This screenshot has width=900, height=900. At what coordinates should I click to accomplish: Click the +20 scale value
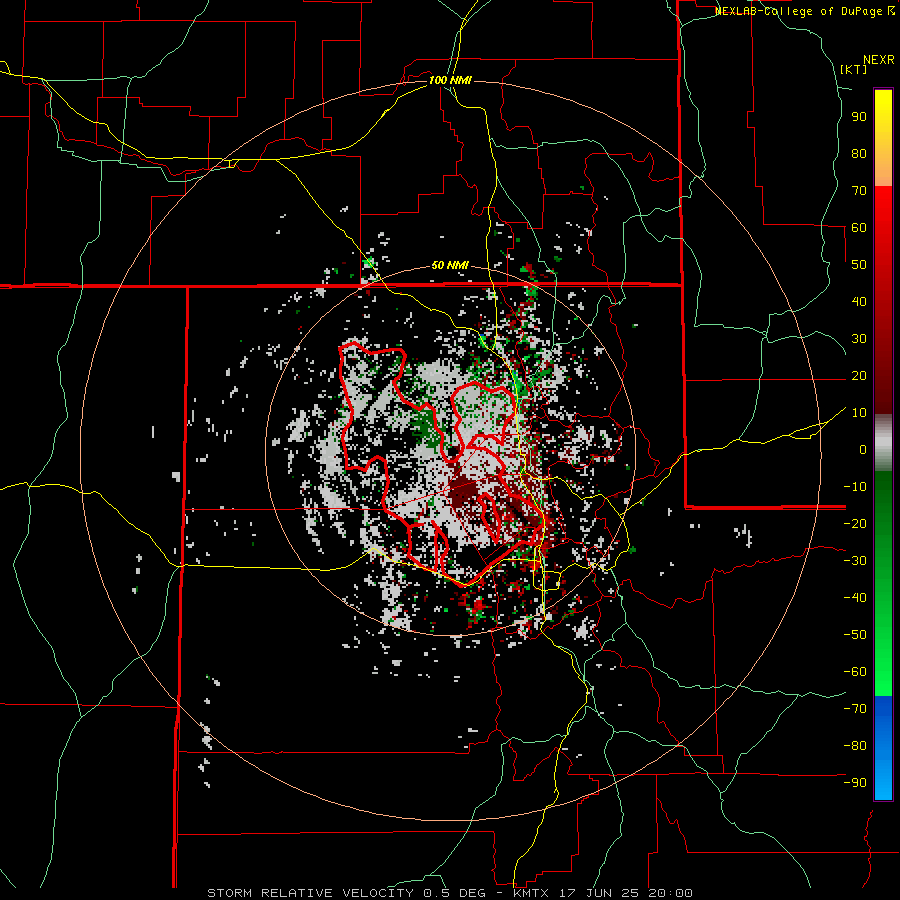859,375
